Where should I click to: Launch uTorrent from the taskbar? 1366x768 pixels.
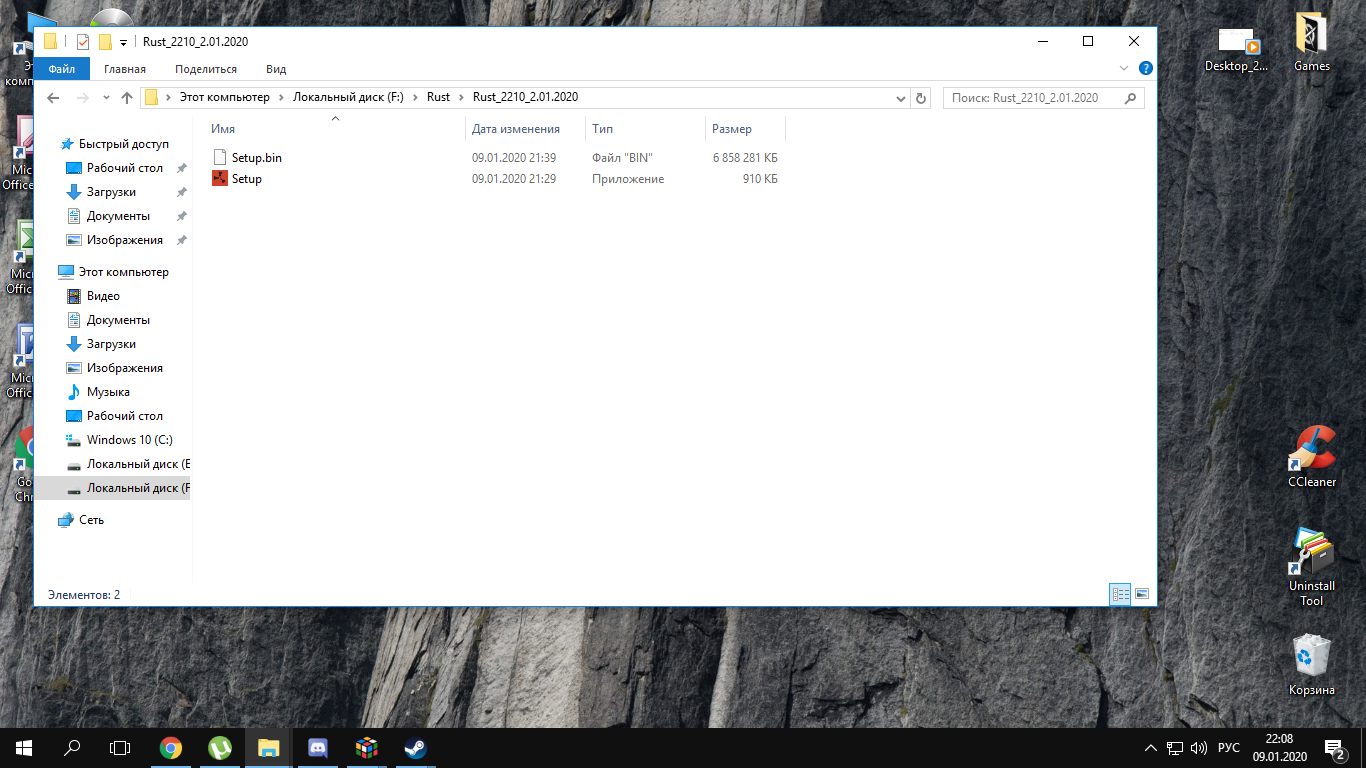(220, 748)
